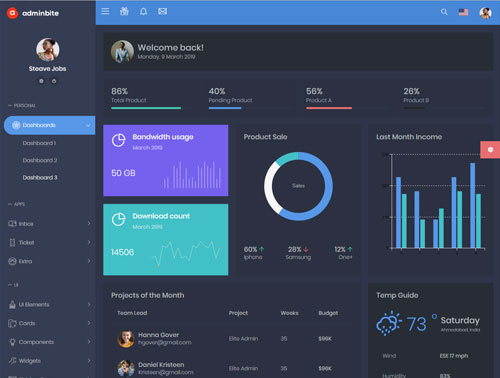Toggle the hamburger menu icon
Image resolution: width=500 pixels, height=378 pixels.
(x=105, y=11)
